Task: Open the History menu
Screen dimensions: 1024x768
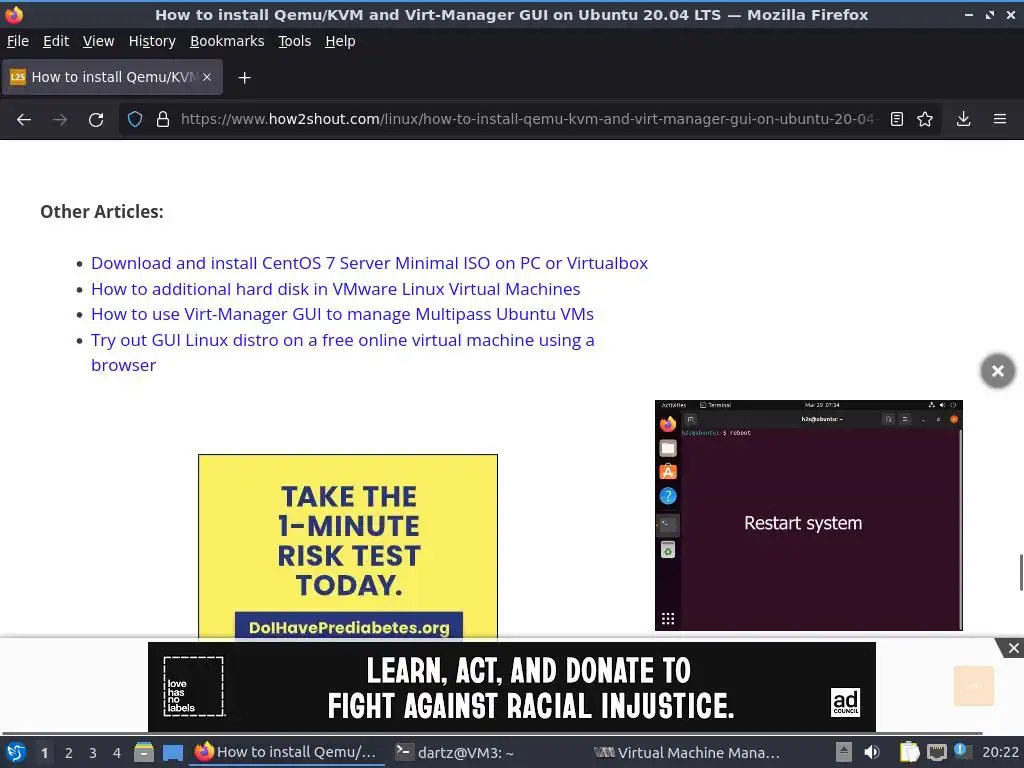Action: [x=152, y=41]
